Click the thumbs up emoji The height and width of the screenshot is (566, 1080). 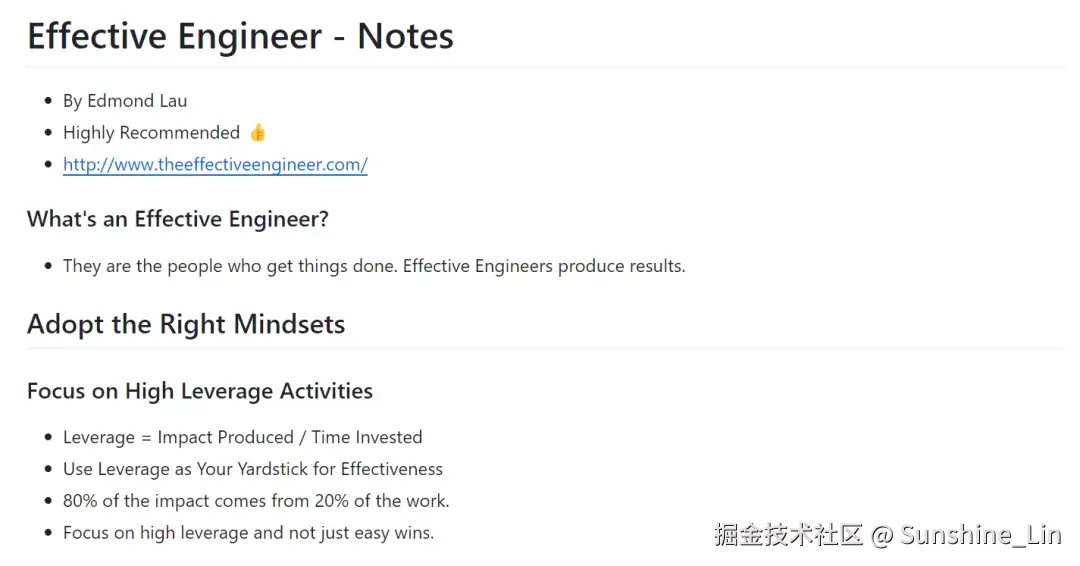pyautogui.click(x=258, y=133)
